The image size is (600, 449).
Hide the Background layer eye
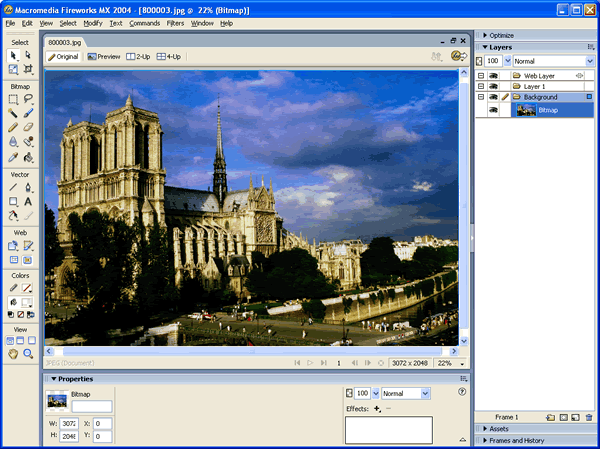pyautogui.click(x=493, y=97)
